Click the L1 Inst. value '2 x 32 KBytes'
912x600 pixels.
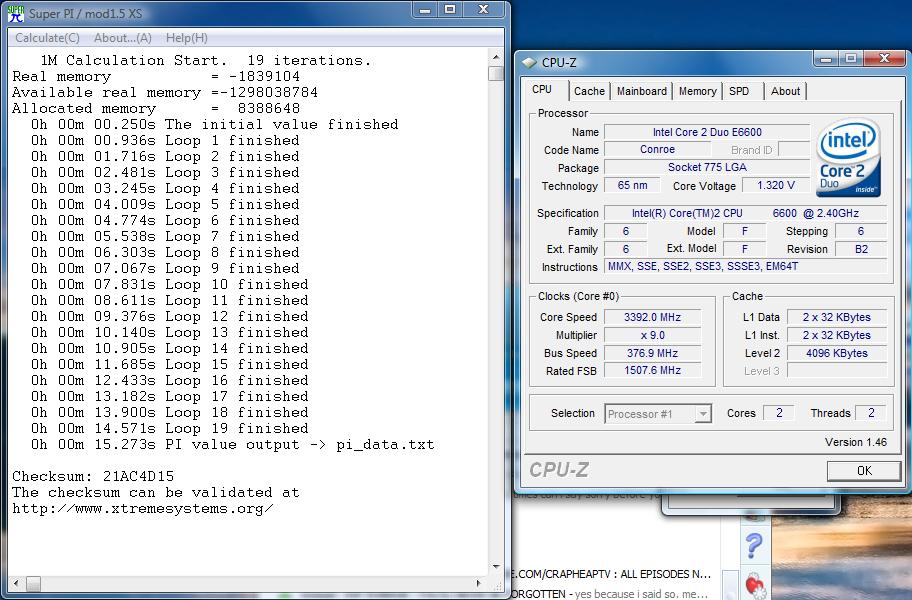(x=836, y=335)
